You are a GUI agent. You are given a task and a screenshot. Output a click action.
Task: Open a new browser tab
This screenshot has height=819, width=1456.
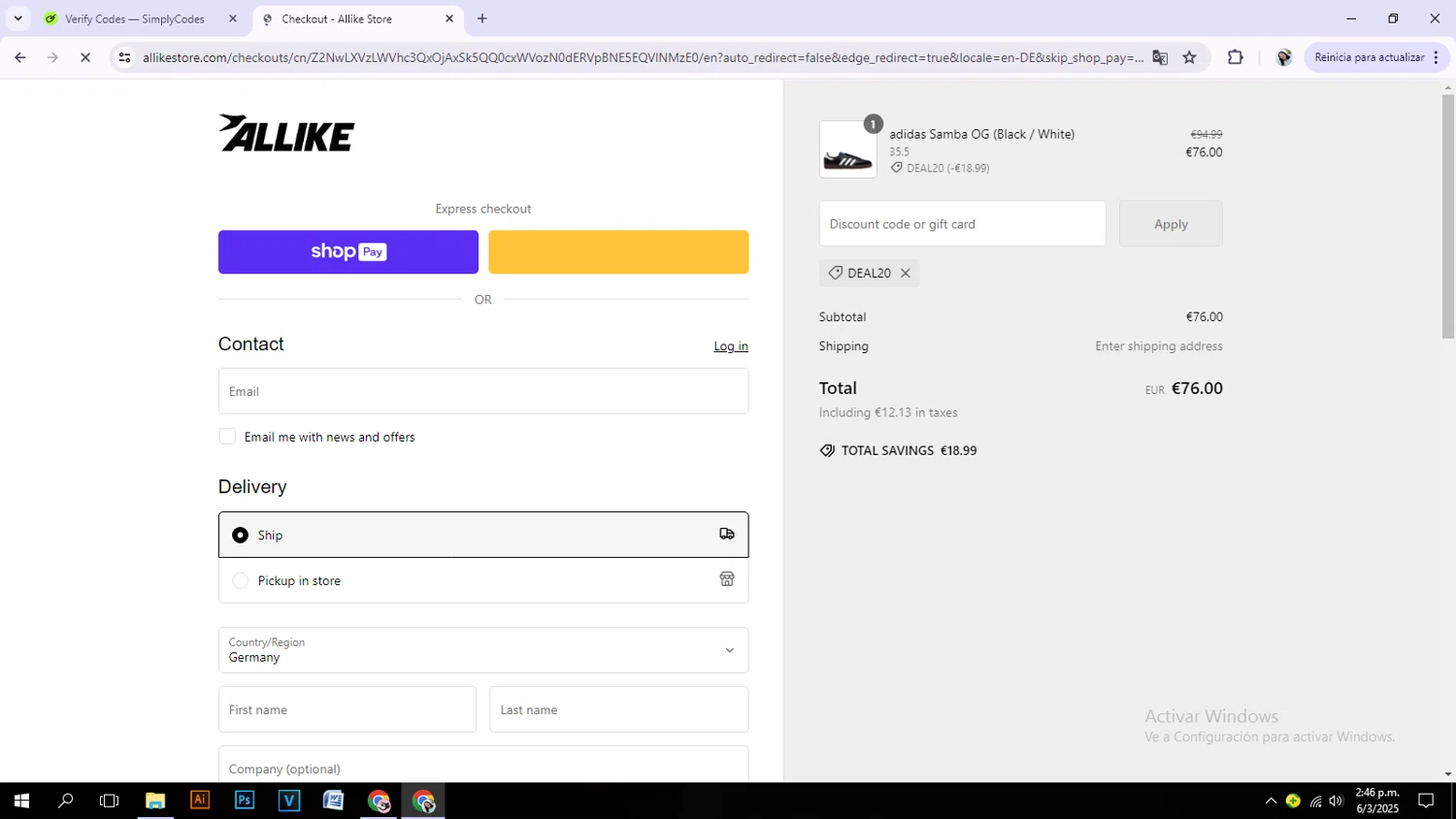click(x=482, y=18)
